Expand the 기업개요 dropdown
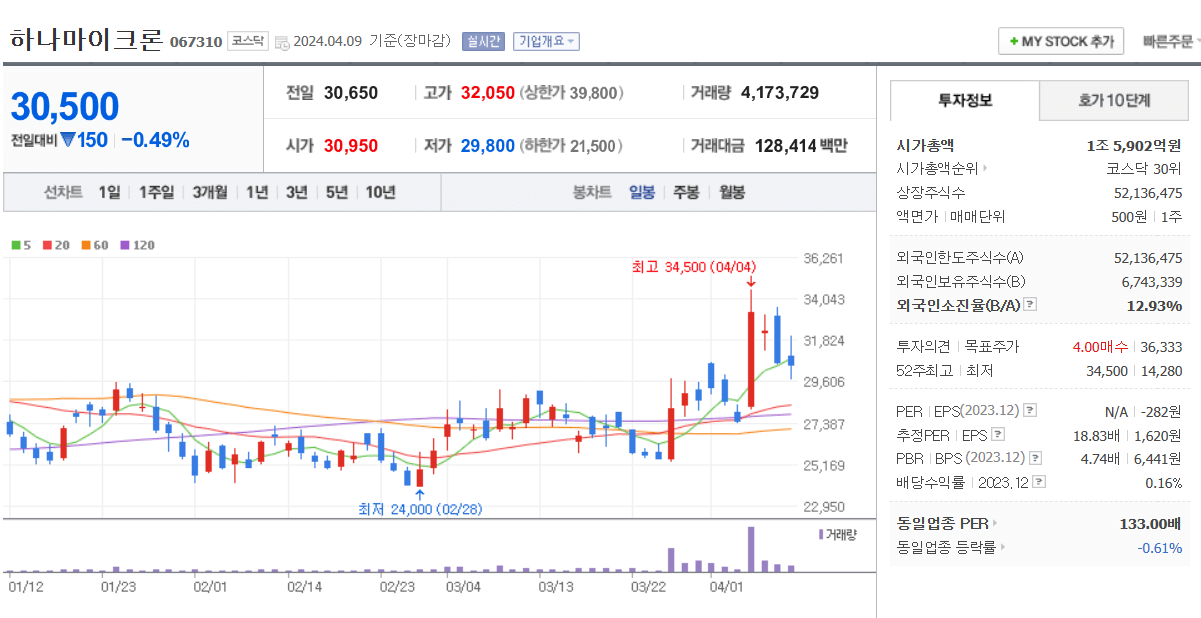The height and width of the screenshot is (618, 1201). 546,41
